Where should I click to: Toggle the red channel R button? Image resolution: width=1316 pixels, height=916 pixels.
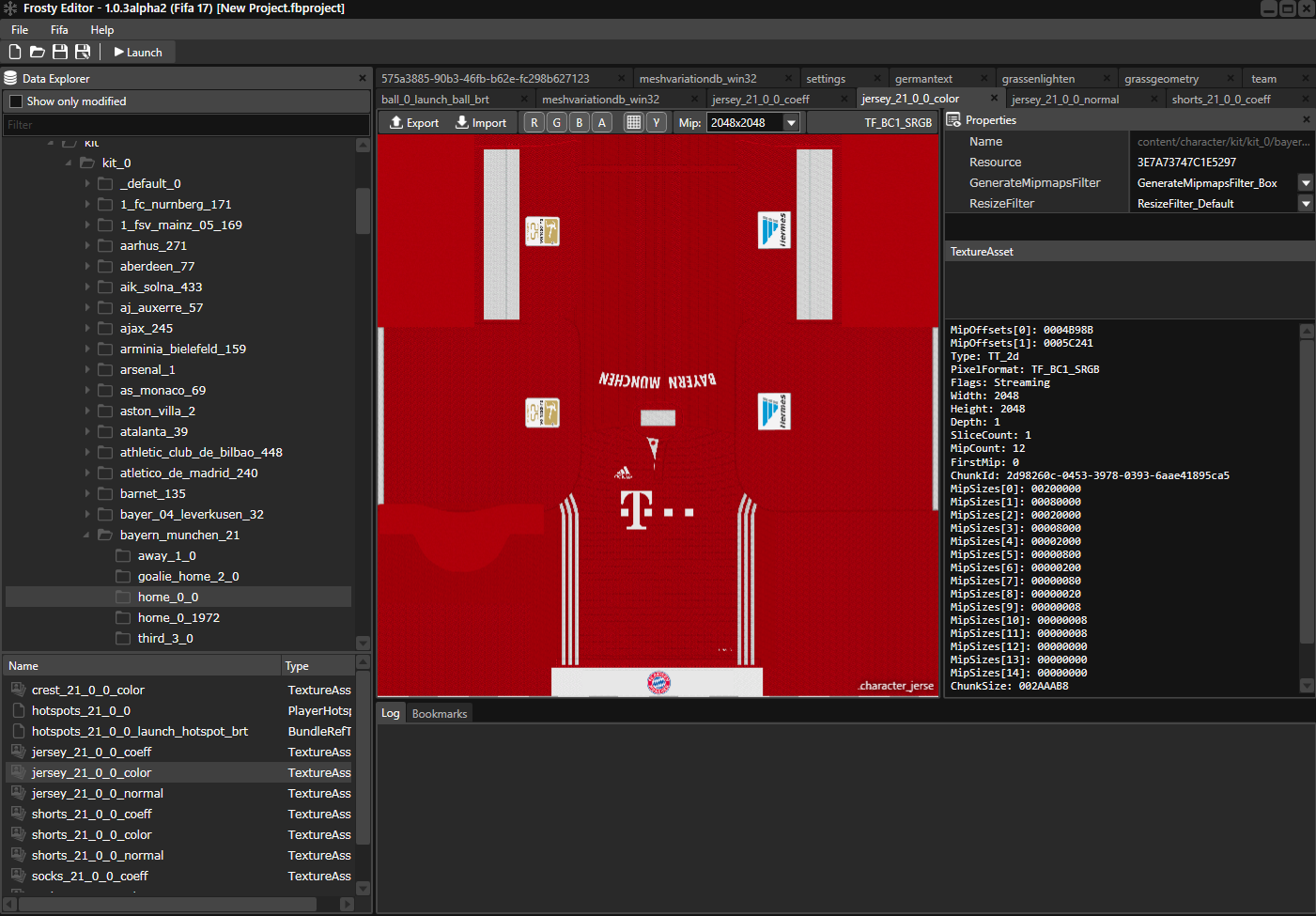click(534, 122)
